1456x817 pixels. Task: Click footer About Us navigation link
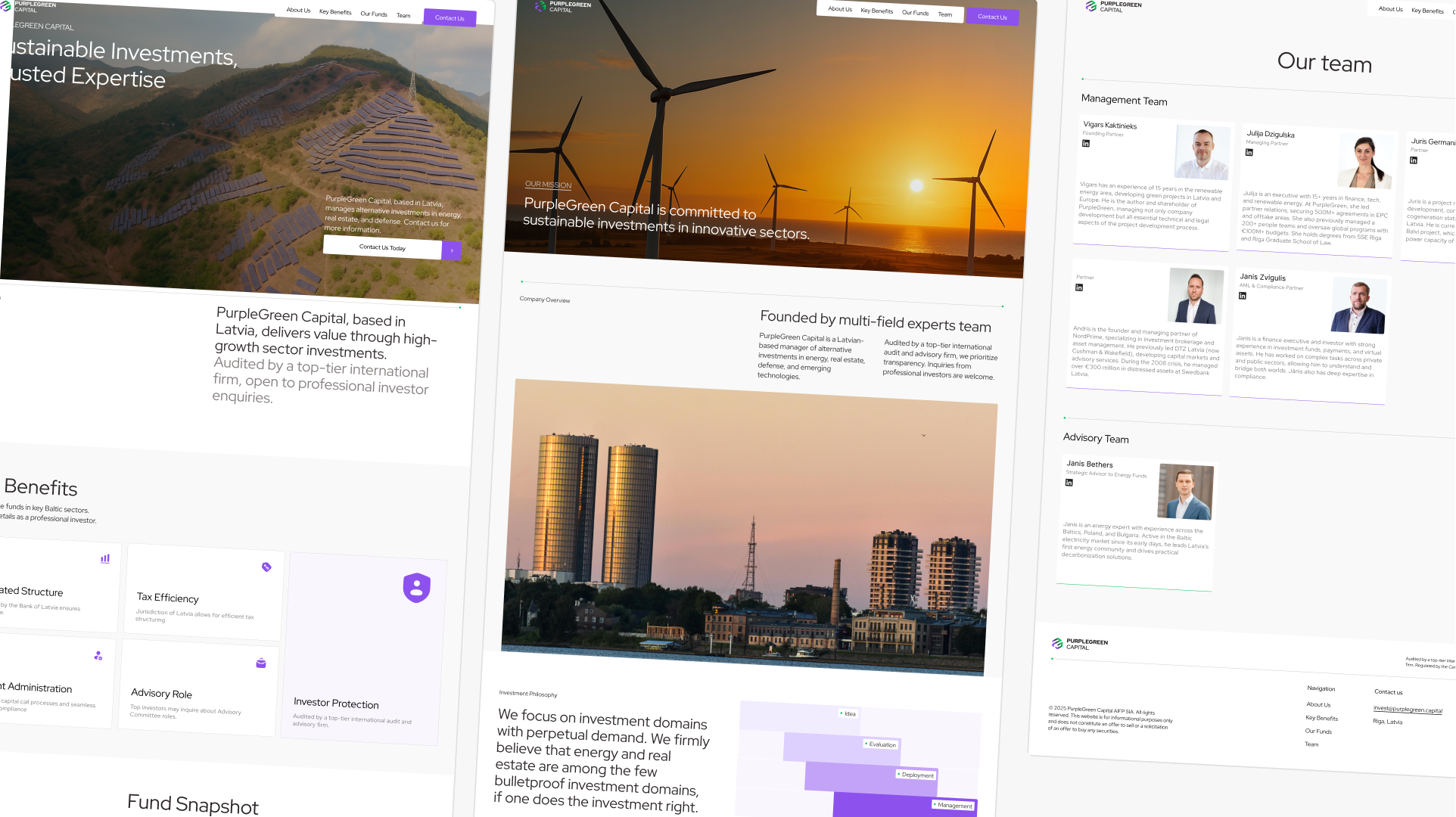(1318, 704)
